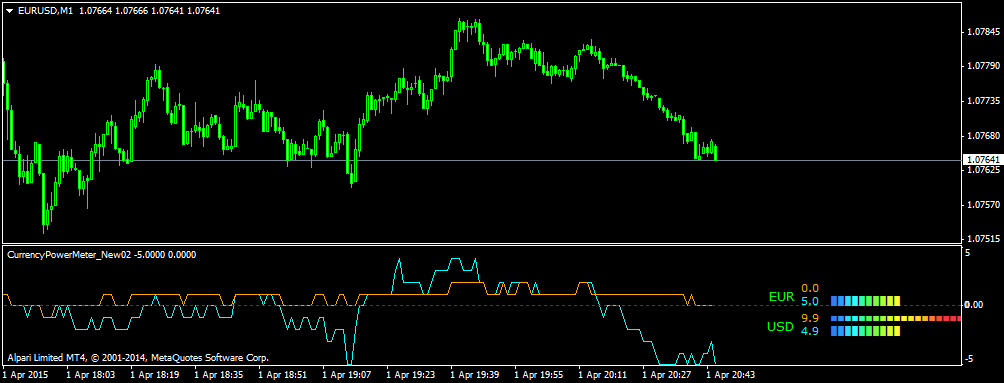
Task: Select the 1 Apr 20:27 time label
Action: [x=667, y=374]
